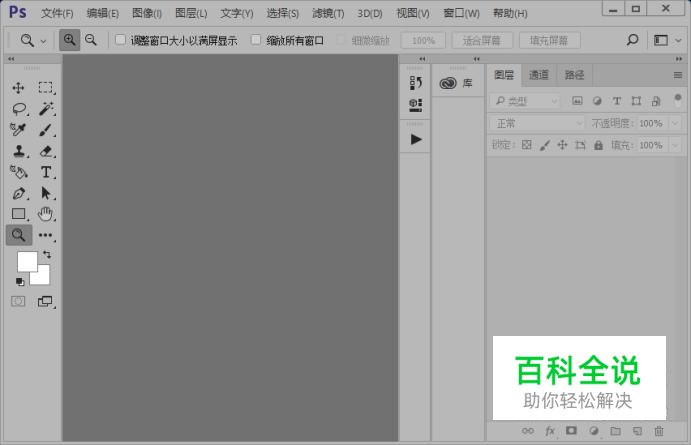Select the Eraser tool
The height and width of the screenshot is (445, 691).
(x=45, y=151)
